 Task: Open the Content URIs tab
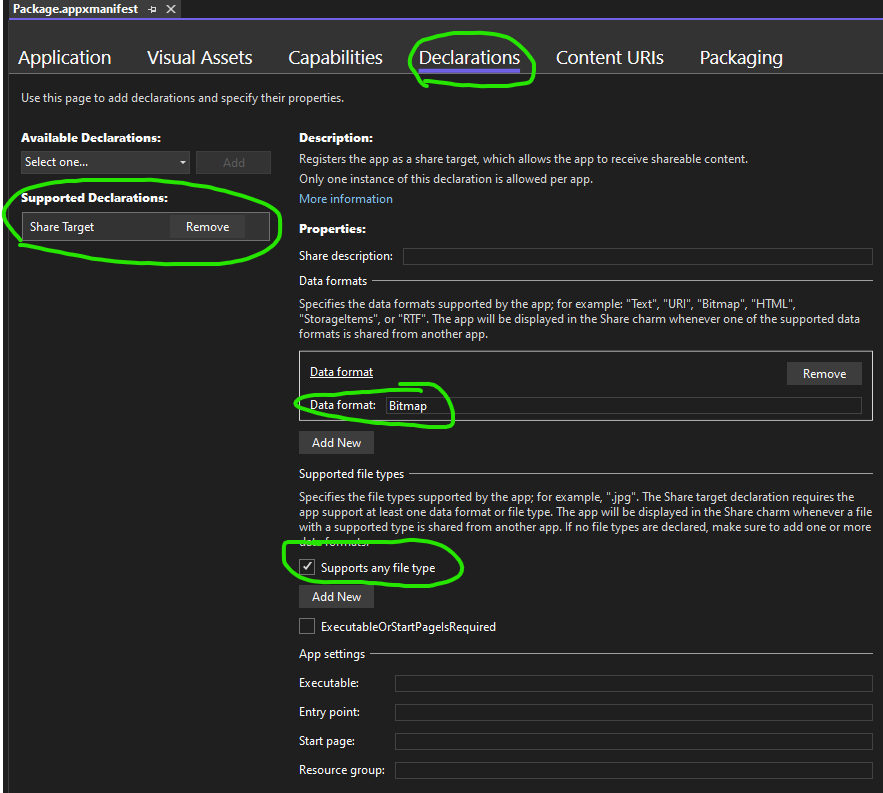pyautogui.click(x=610, y=57)
